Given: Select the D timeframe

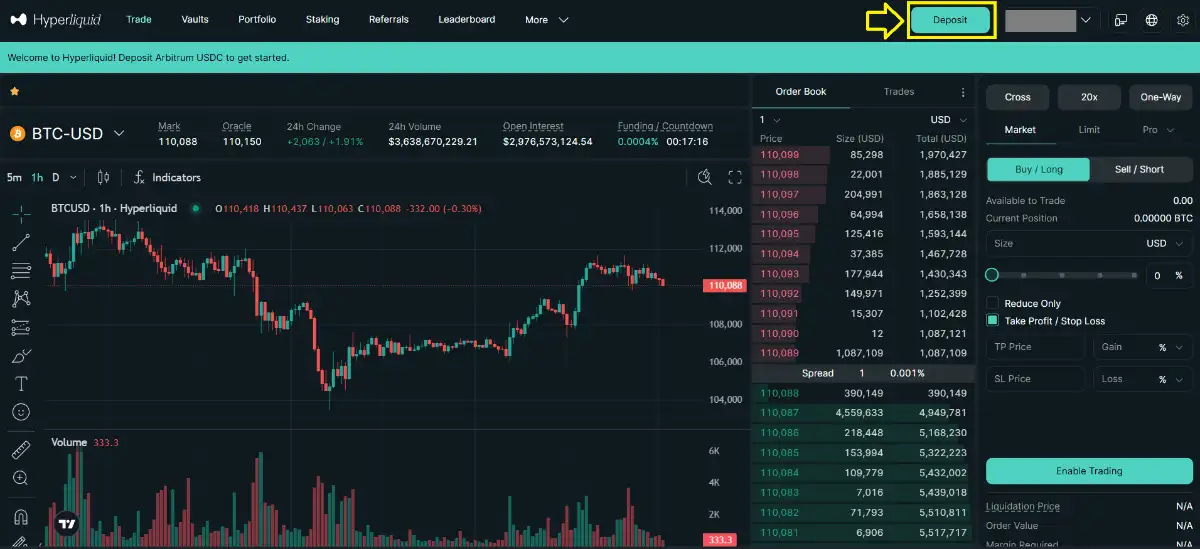Looking at the screenshot, I should (56, 177).
